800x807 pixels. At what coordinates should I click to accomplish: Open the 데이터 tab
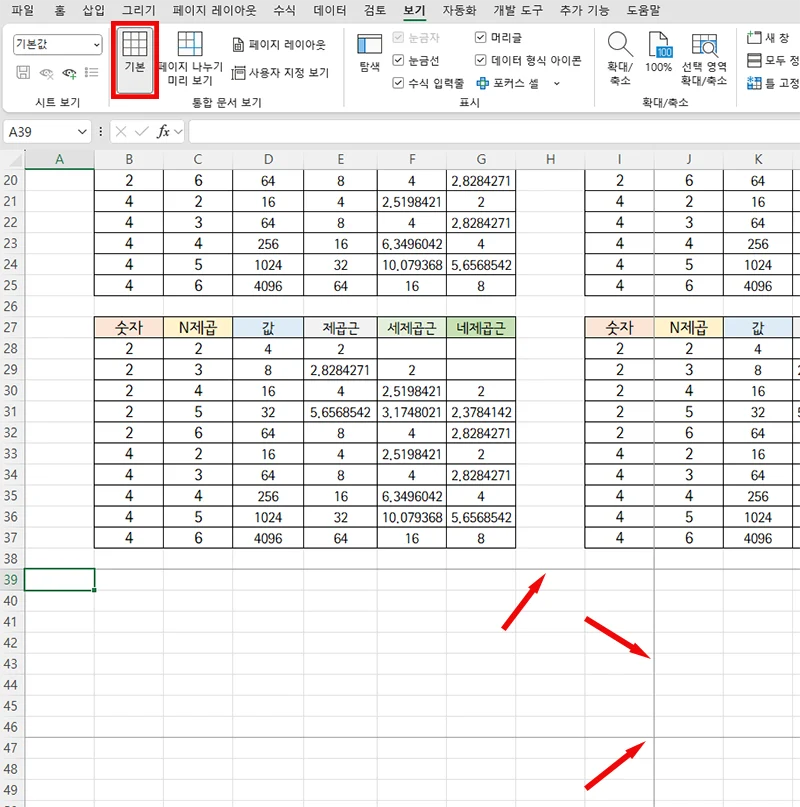point(330,10)
